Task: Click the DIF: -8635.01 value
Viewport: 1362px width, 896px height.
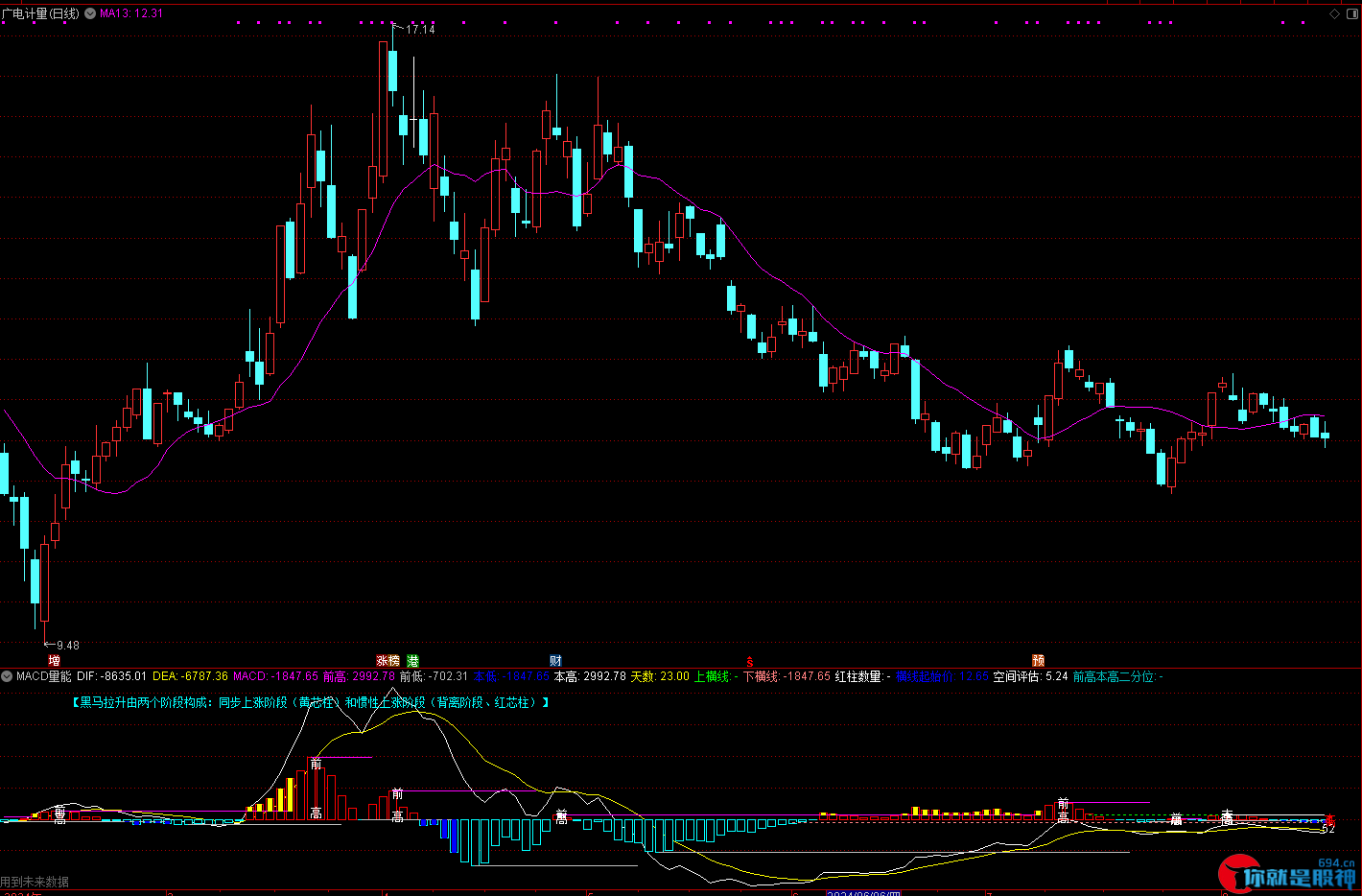Action: click(x=112, y=676)
